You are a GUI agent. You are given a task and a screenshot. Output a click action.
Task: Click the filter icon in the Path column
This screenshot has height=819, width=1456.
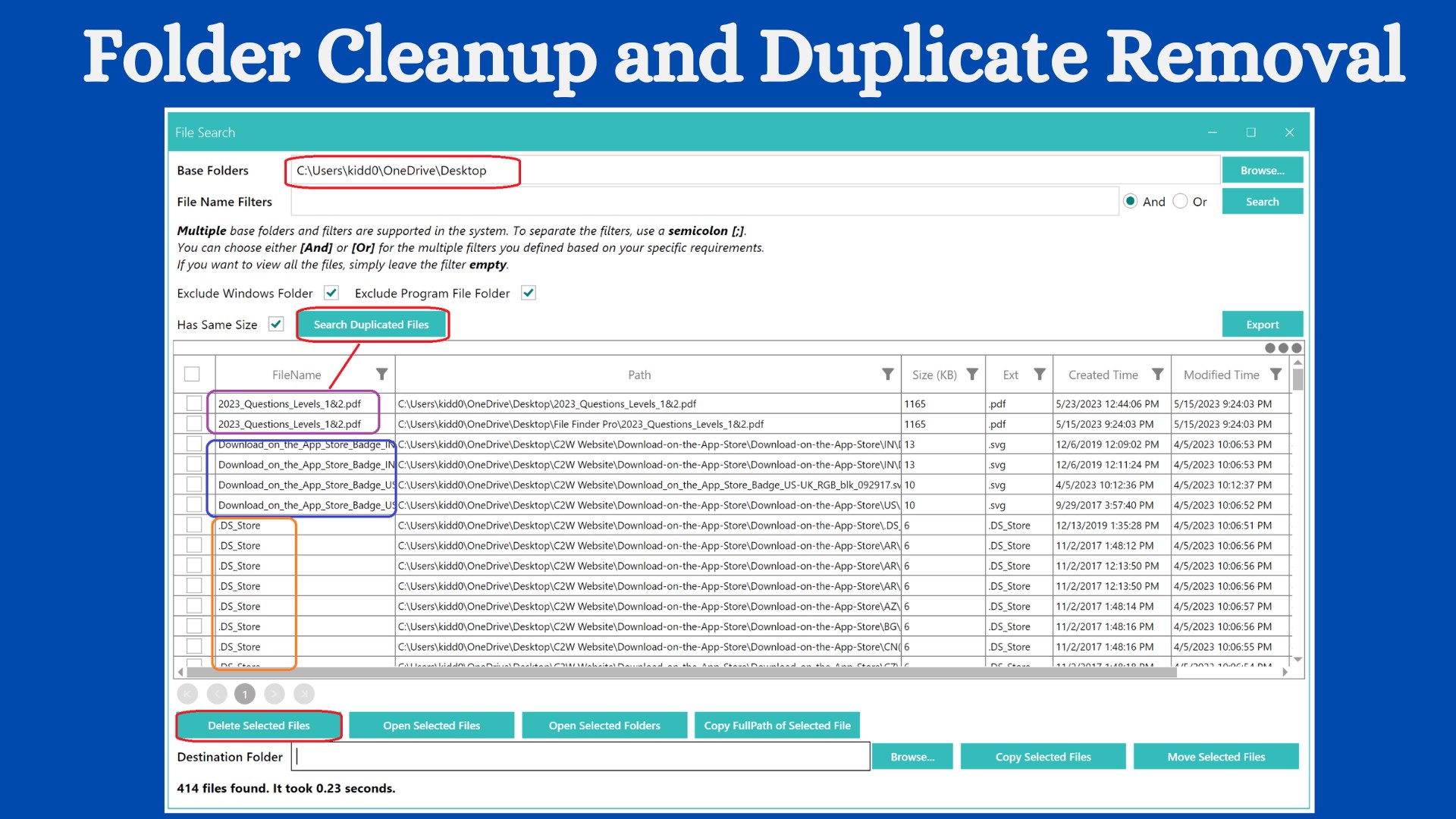pos(887,375)
